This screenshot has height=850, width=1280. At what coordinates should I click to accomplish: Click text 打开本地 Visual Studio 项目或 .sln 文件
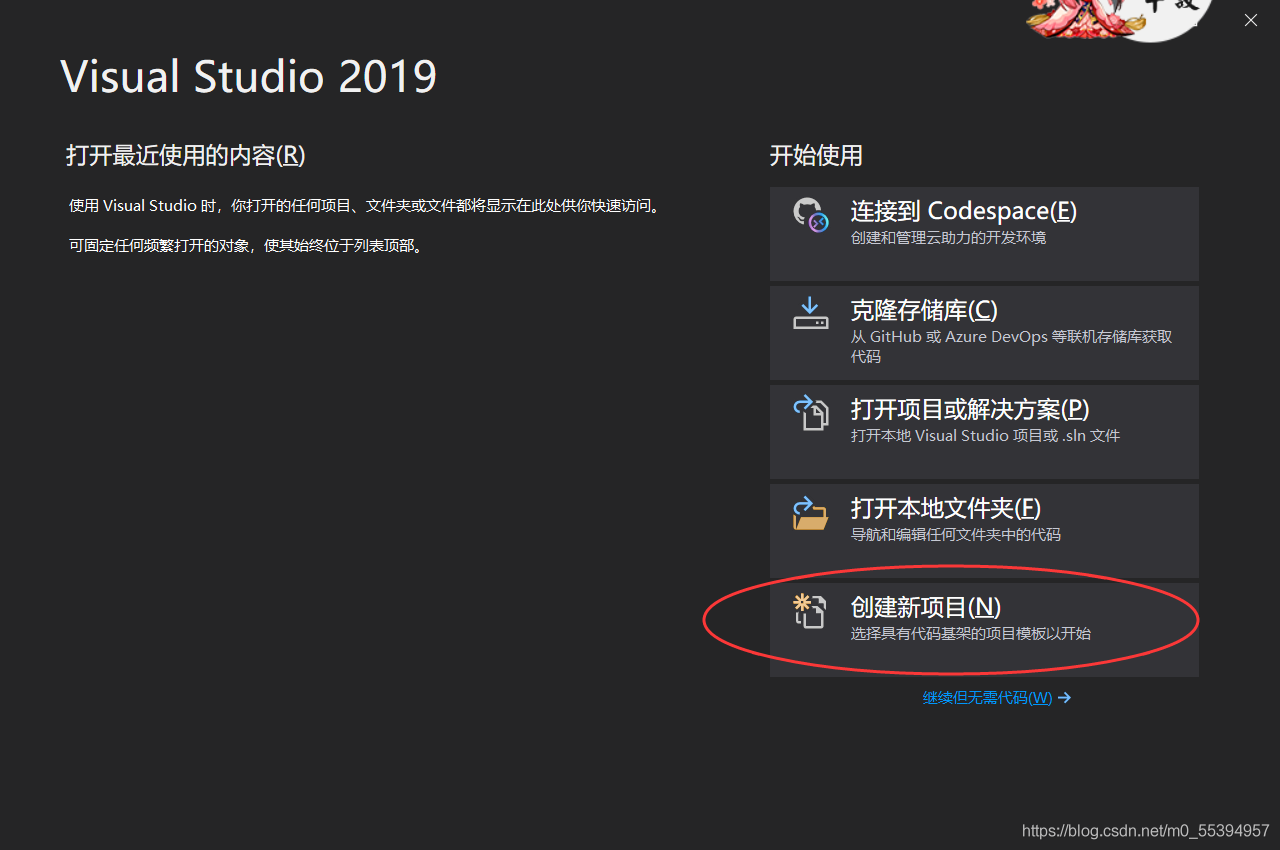coord(986,436)
